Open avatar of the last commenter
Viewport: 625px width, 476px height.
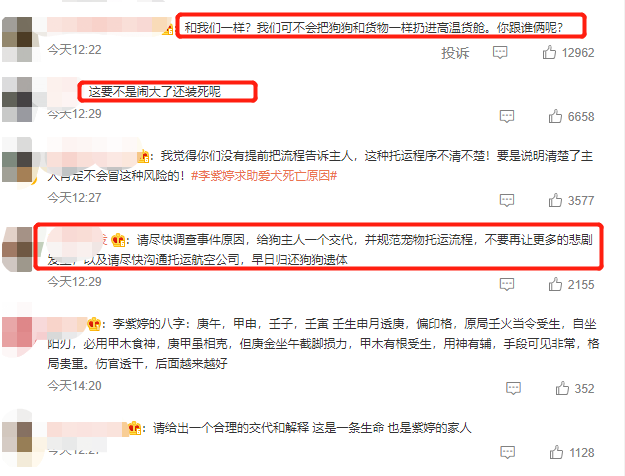tap(17, 437)
